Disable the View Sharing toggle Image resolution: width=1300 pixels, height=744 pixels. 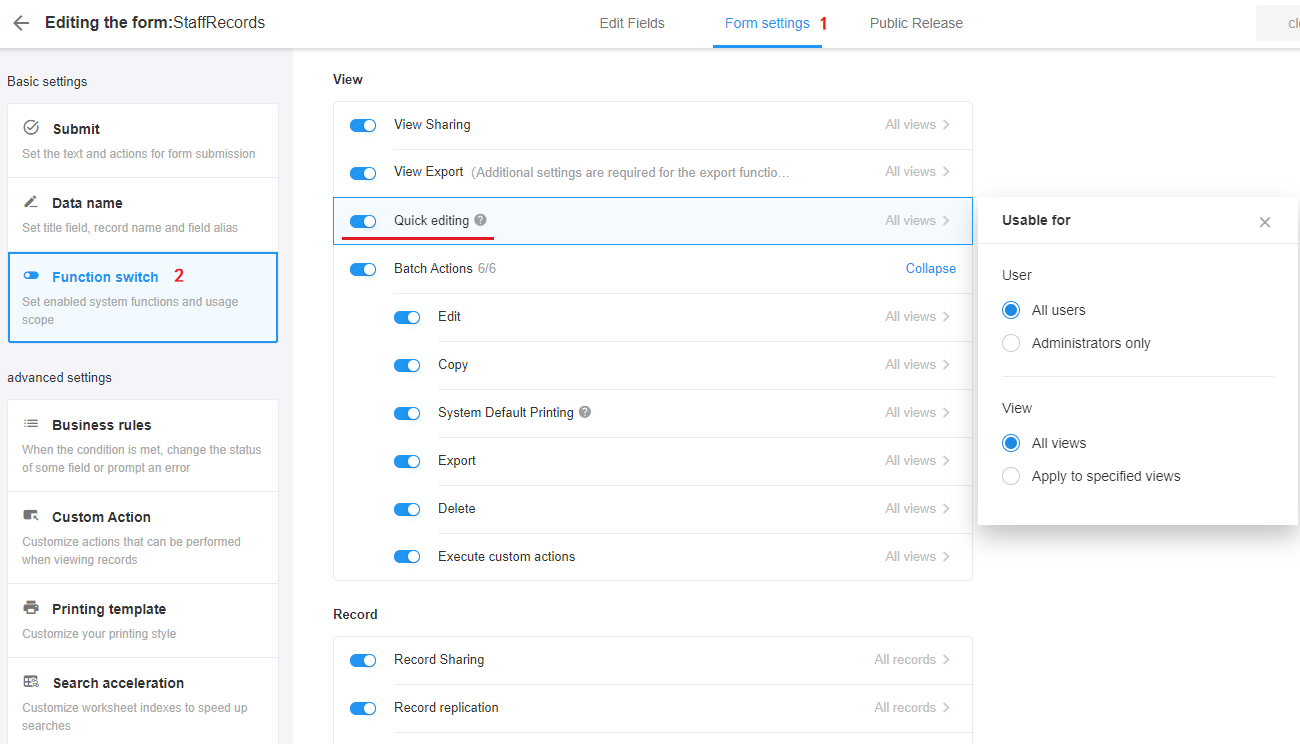click(363, 125)
